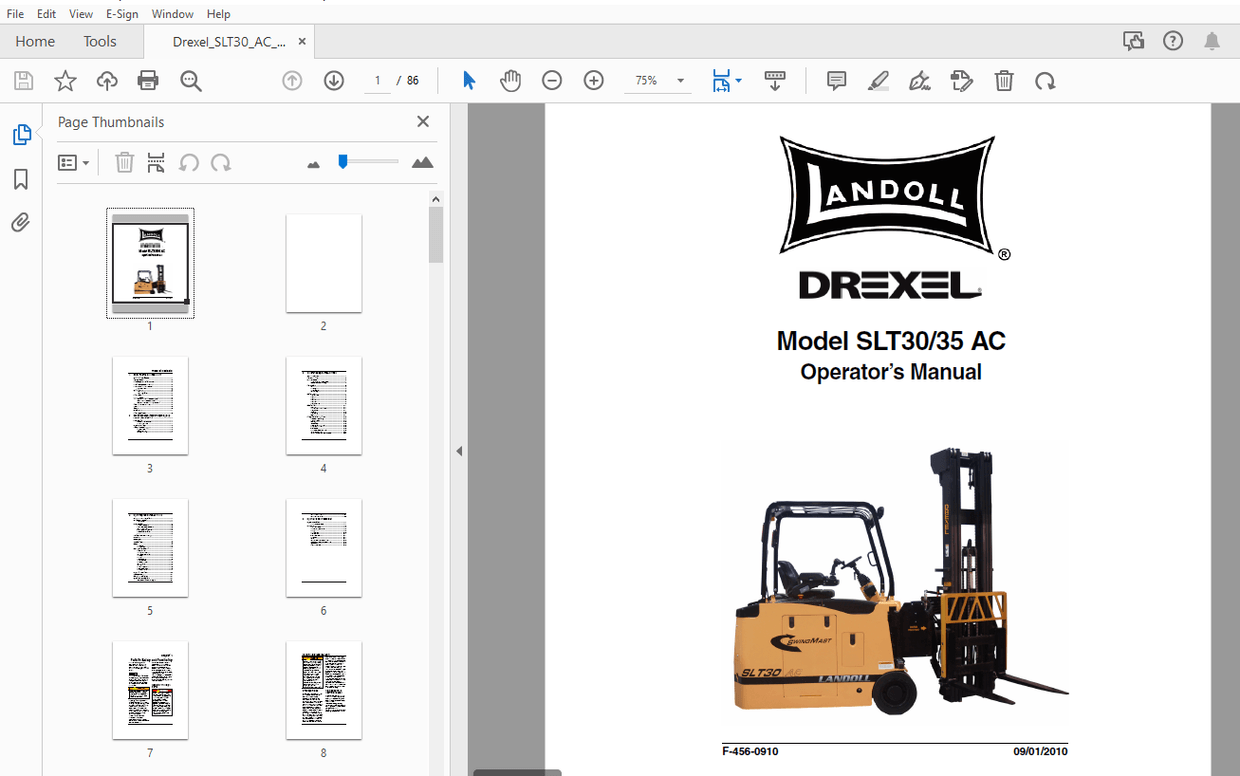Image resolution: width=1240 pixels, height=776 pixels.
Task: Switch to the Tools tab
Action: click(99, 41)
